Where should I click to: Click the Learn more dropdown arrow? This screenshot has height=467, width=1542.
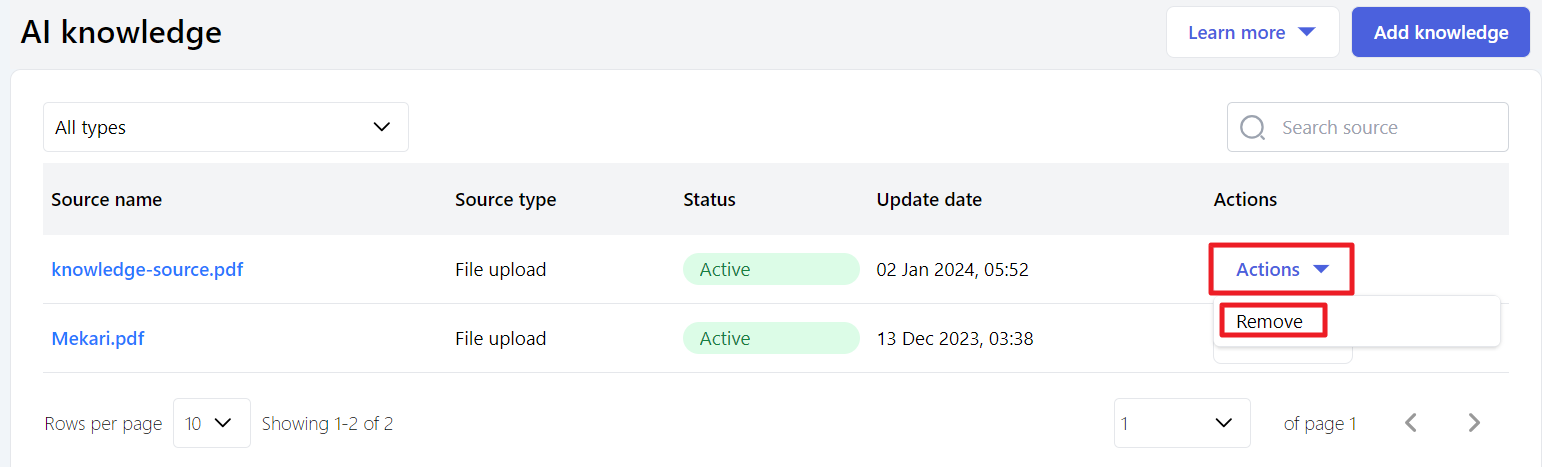coord(1306,33)
